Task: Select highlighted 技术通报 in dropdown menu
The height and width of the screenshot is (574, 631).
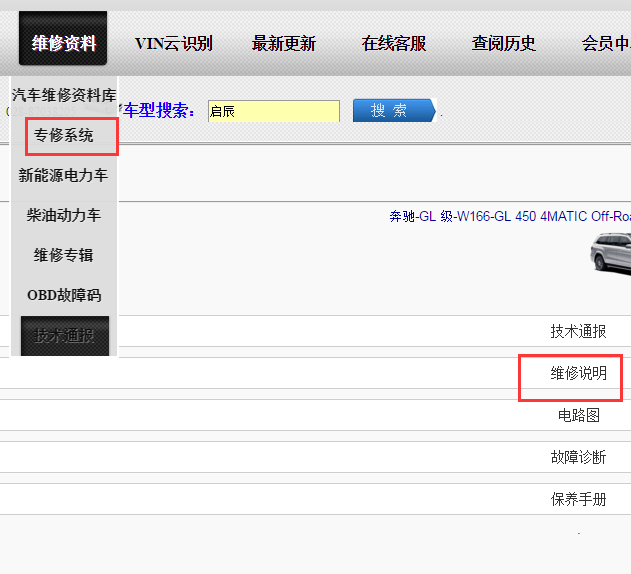Action: point(65,336)
